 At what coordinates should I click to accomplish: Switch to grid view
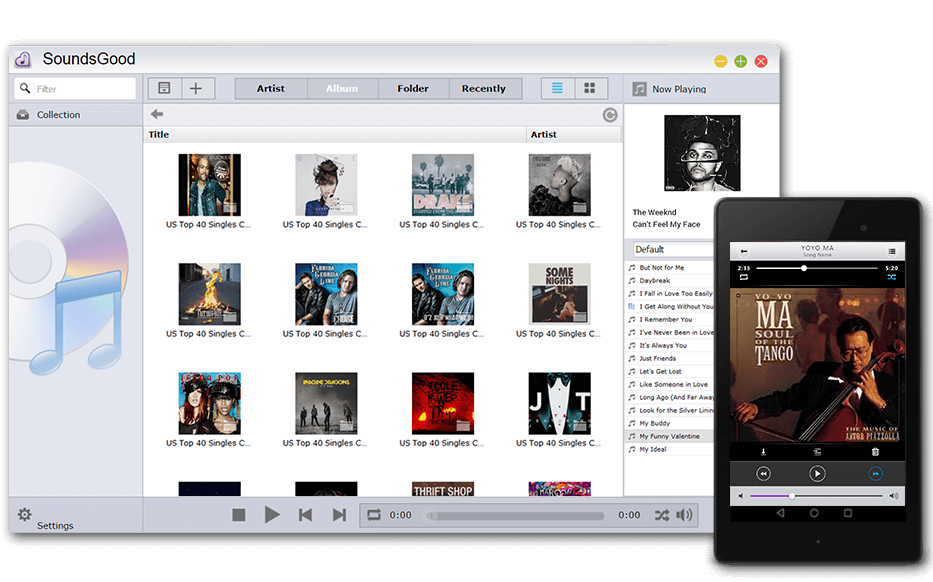click(x=590, y=89)
